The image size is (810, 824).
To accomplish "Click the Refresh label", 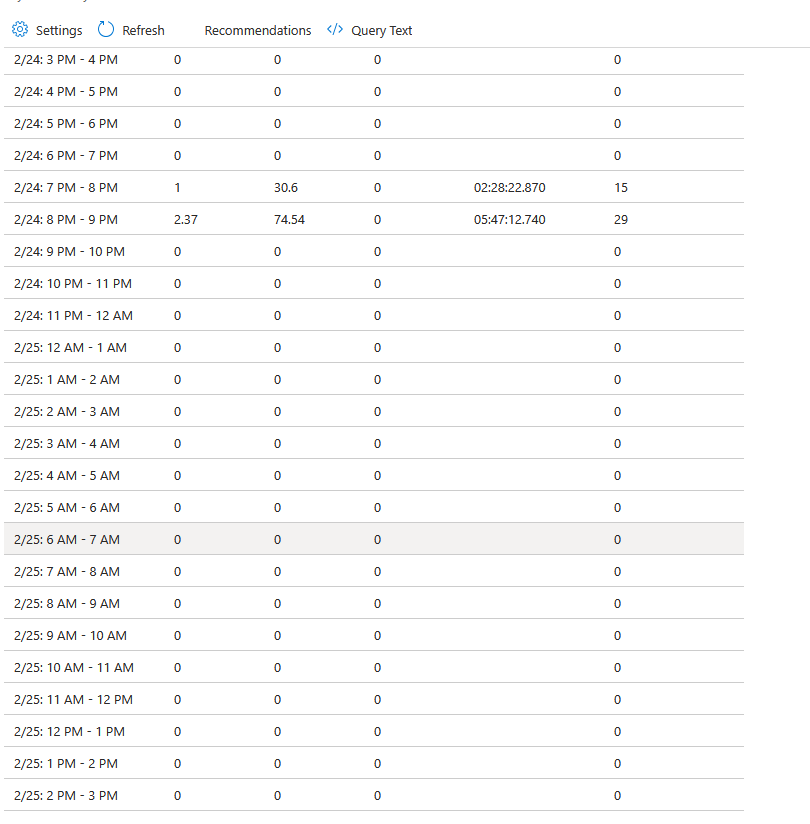I will pyautogui.click(x=143, y=30).
